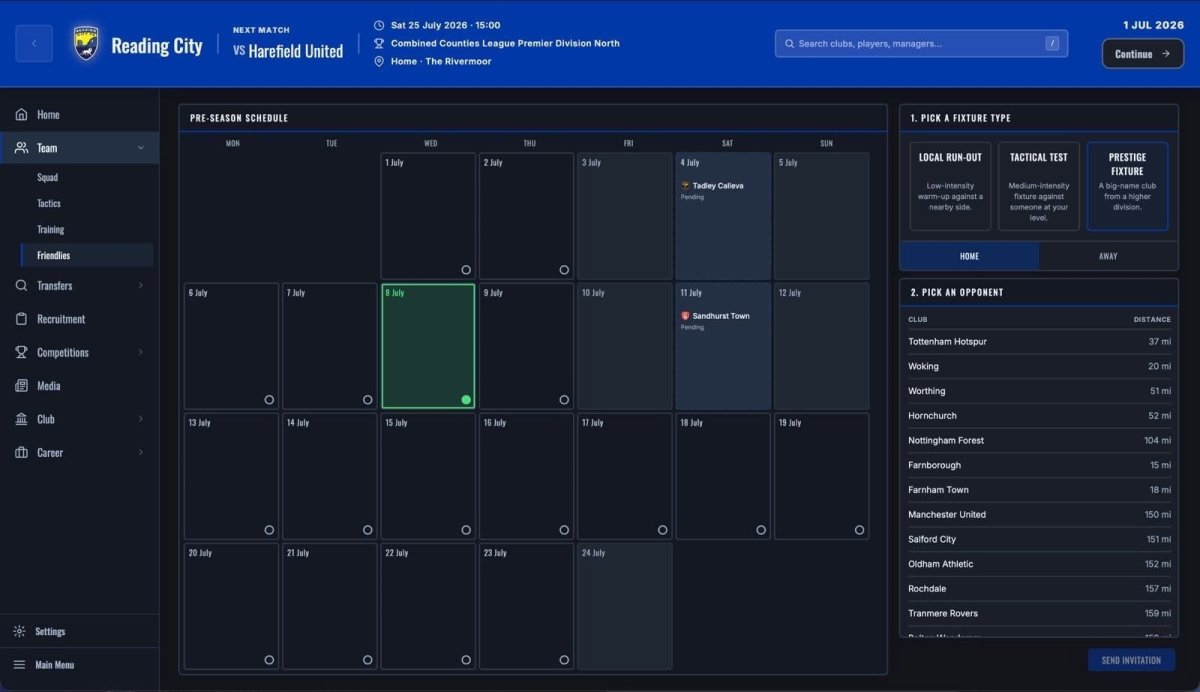Choose the Tactical Test fixture type

1039,186
